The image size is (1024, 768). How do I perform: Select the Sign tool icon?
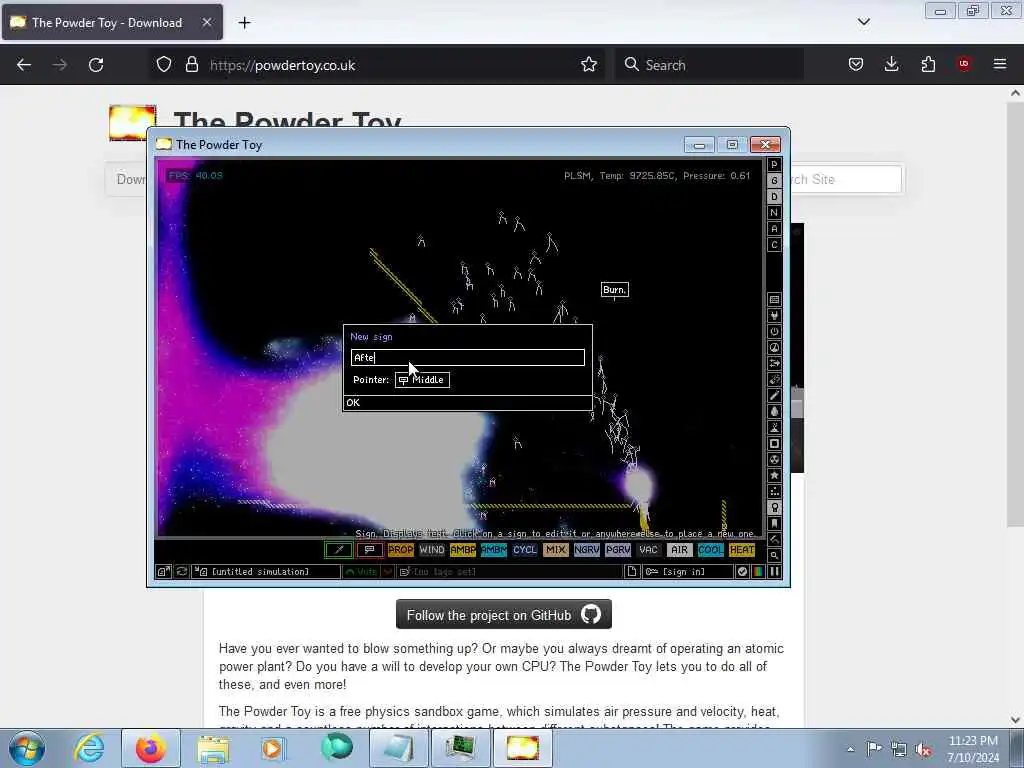coord(370,550)
